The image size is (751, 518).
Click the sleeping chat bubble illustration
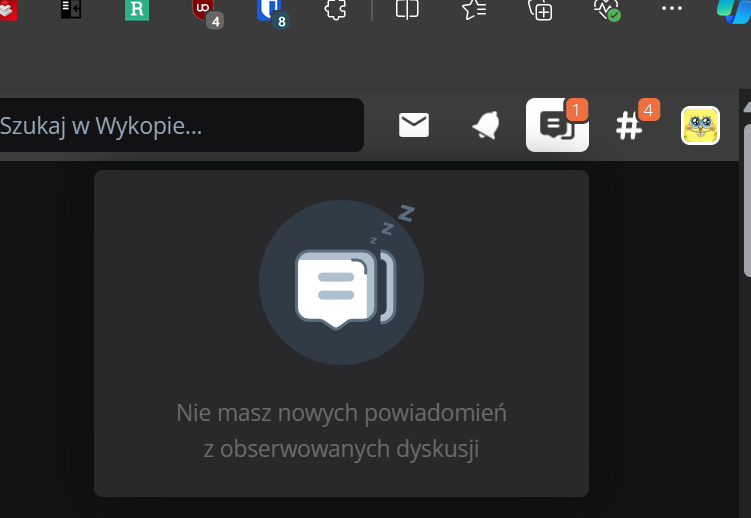point(341,283)
